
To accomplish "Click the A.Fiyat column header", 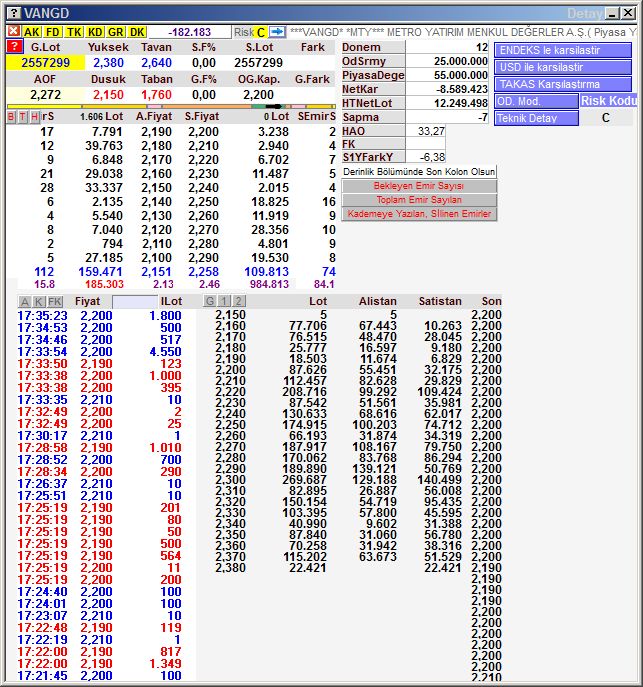I will click(x=154, y=117).
